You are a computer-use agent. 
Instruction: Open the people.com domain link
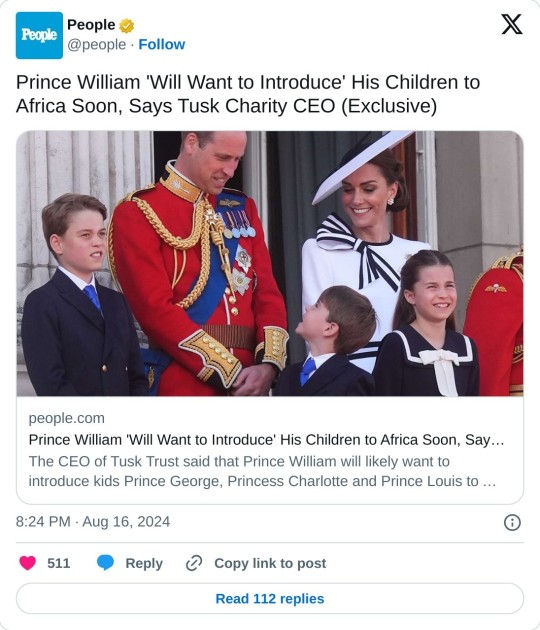pos(67,418)
